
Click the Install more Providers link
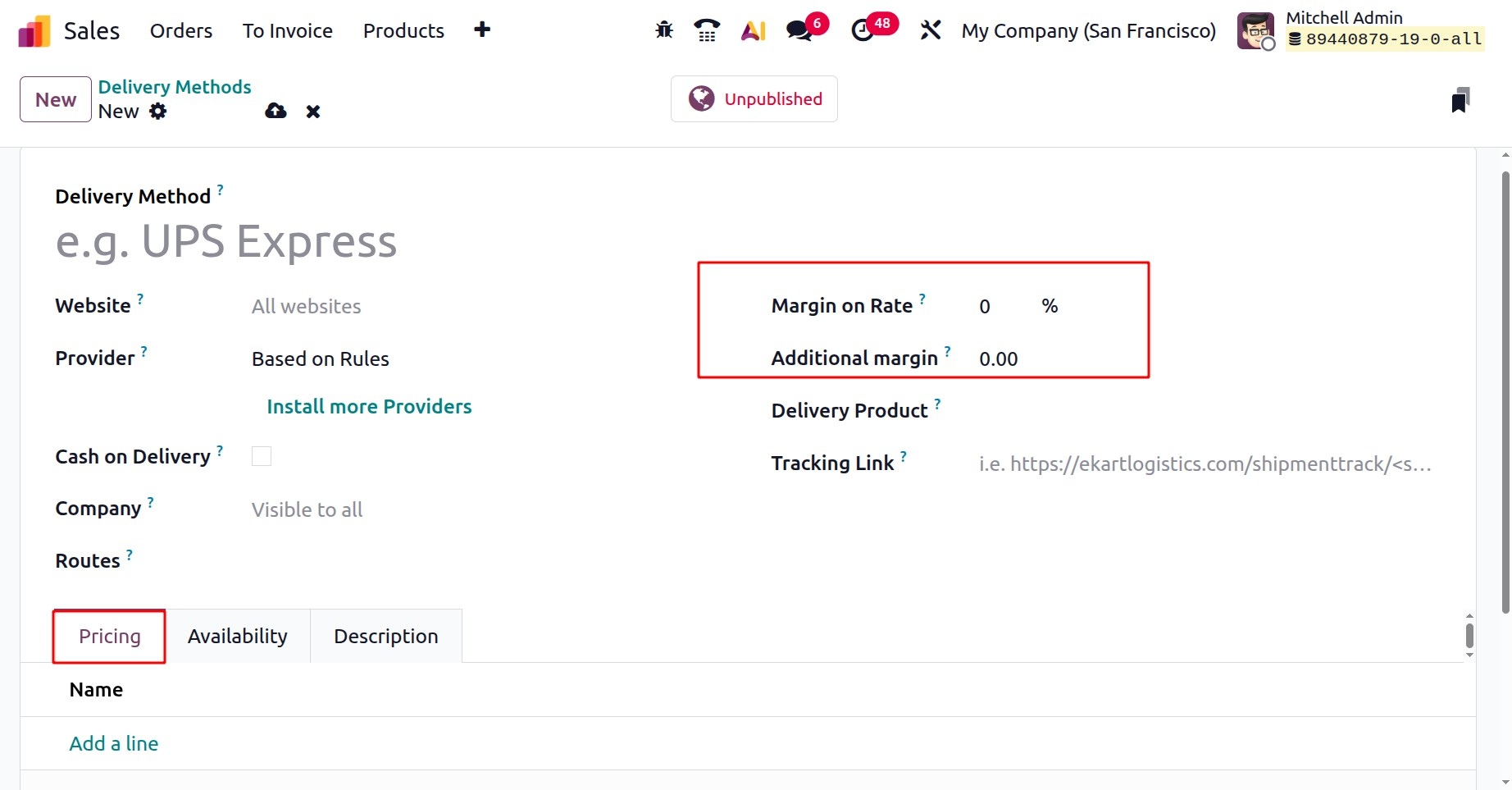click(369, 406)
